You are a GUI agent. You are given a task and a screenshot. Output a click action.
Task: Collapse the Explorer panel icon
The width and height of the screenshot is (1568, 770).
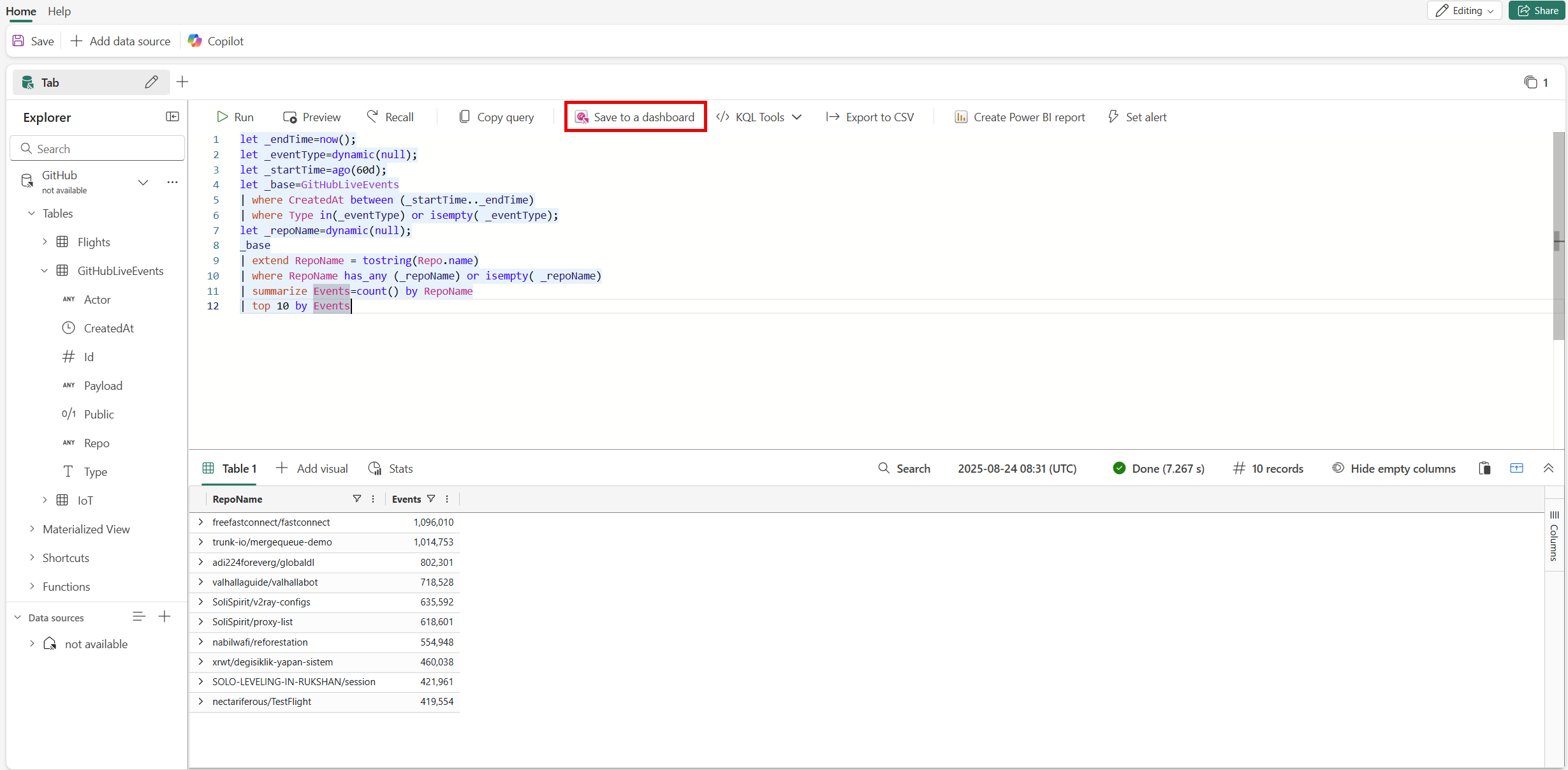click(172, 117)
